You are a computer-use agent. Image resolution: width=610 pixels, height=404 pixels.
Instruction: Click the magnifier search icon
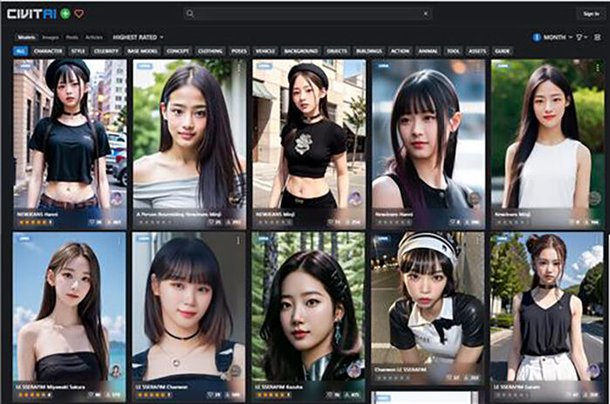point(190,14)
